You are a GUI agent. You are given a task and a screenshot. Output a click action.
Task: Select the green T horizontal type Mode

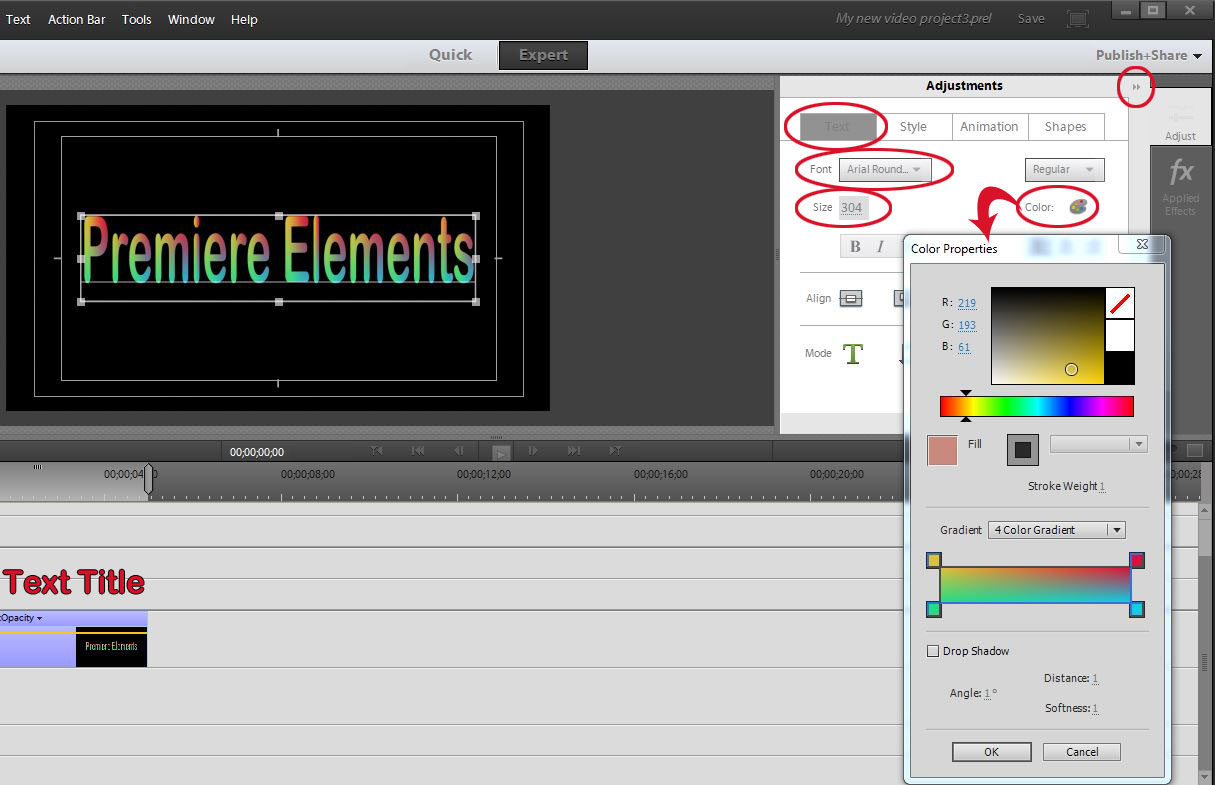pos(852,353)
